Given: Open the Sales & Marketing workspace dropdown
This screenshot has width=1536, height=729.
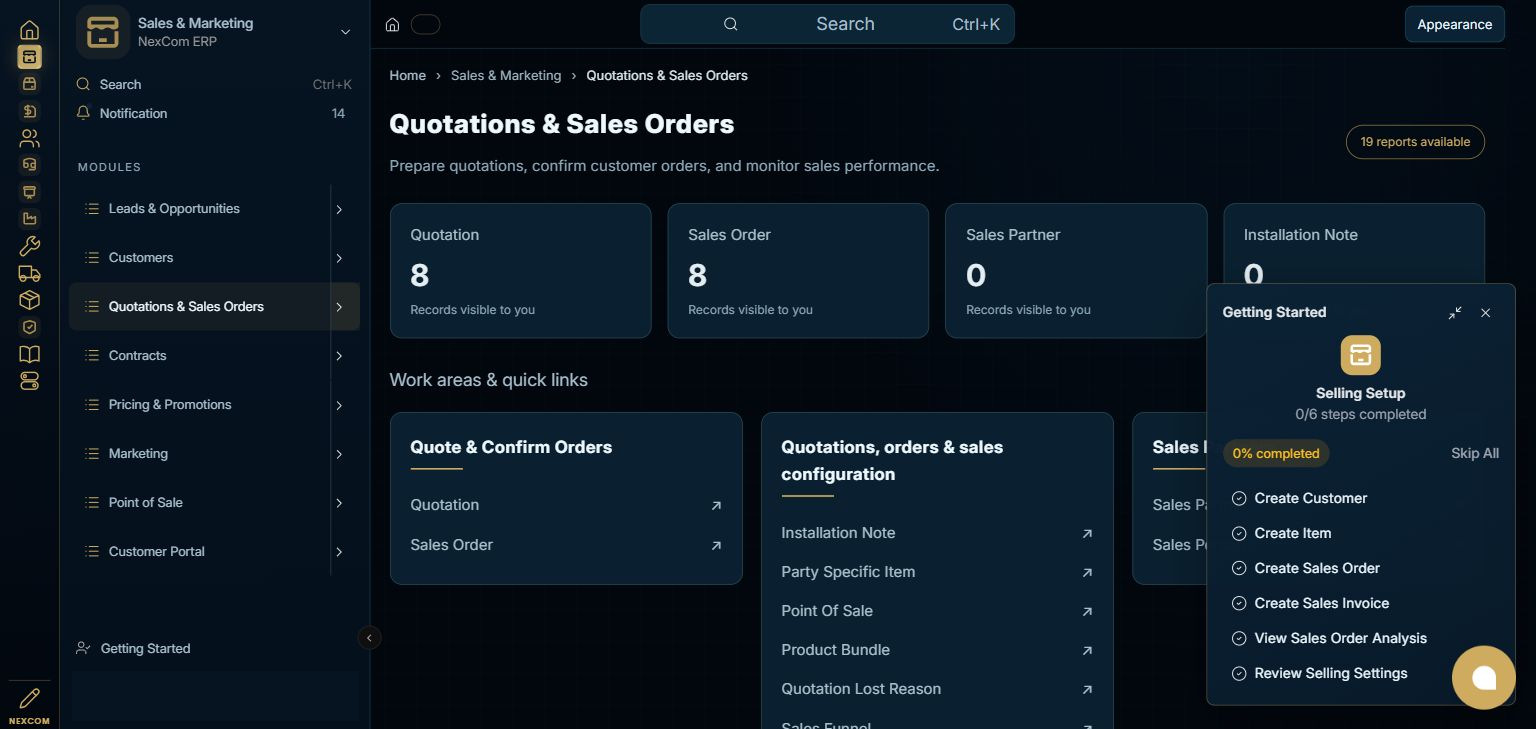Looking at the screenshot, I should pos(345,32).
